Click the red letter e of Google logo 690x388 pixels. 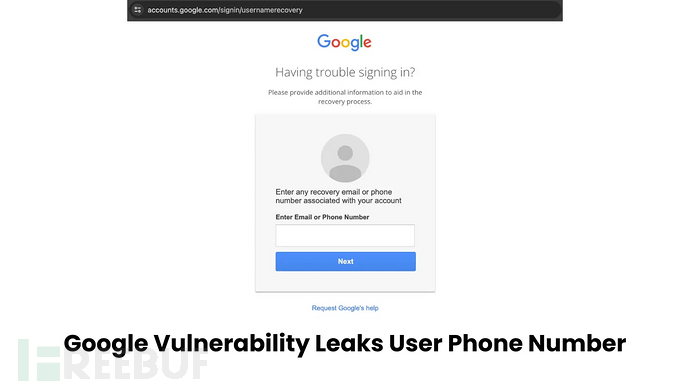click(367, 43)
